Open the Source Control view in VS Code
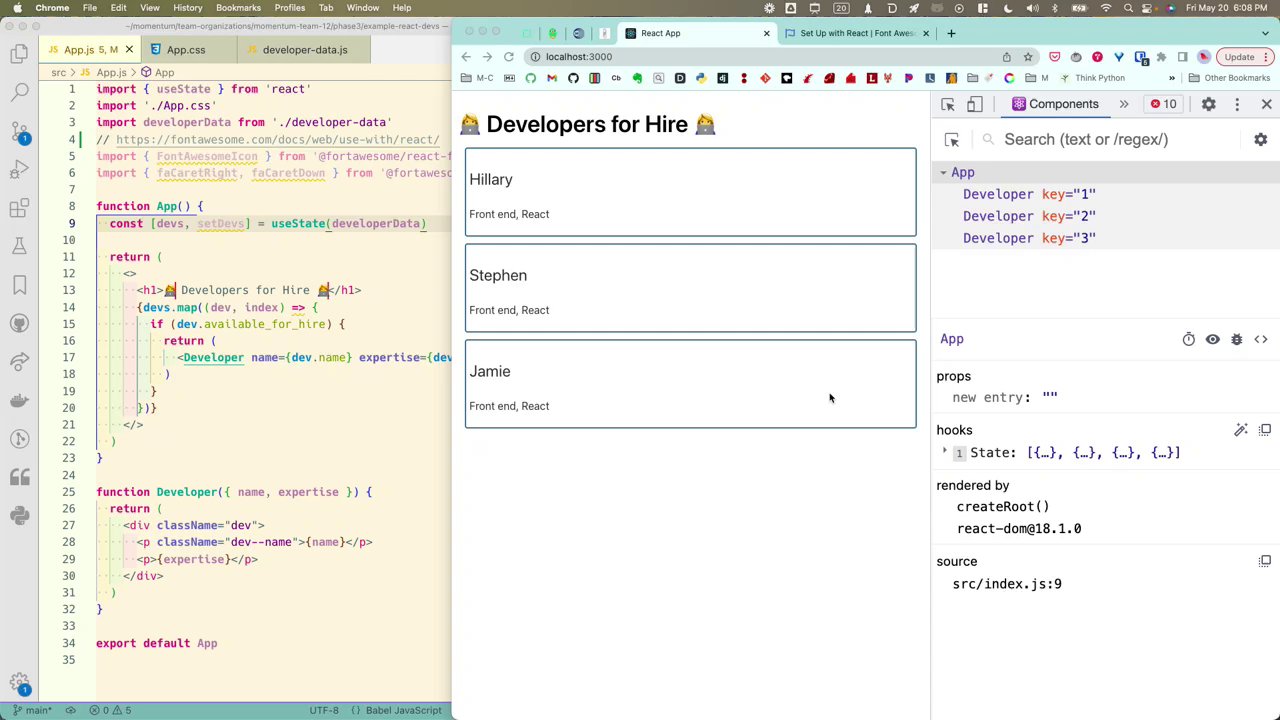Screen dimensions: 1280x720 click(19, 132)
